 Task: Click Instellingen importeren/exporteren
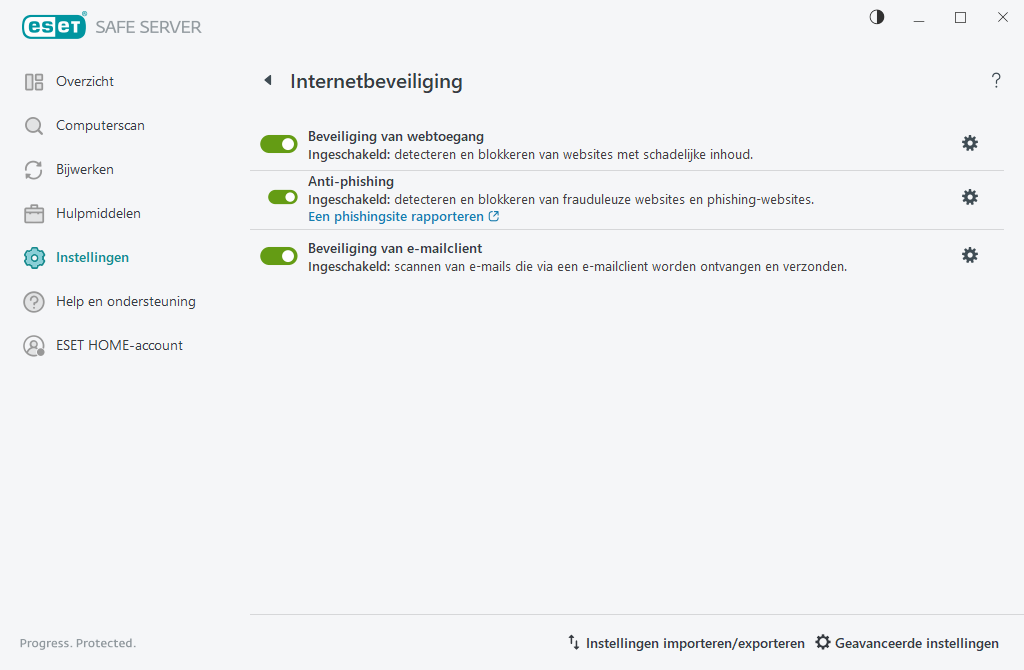tap(686, 643)
